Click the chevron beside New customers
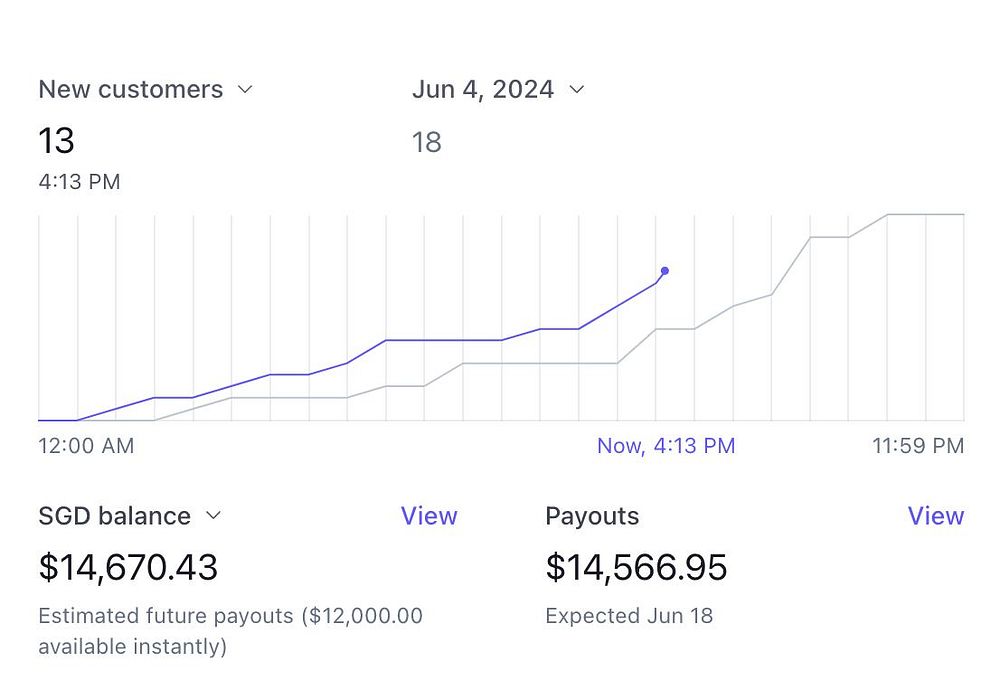 pyautogui.click(x=245, y=90)
